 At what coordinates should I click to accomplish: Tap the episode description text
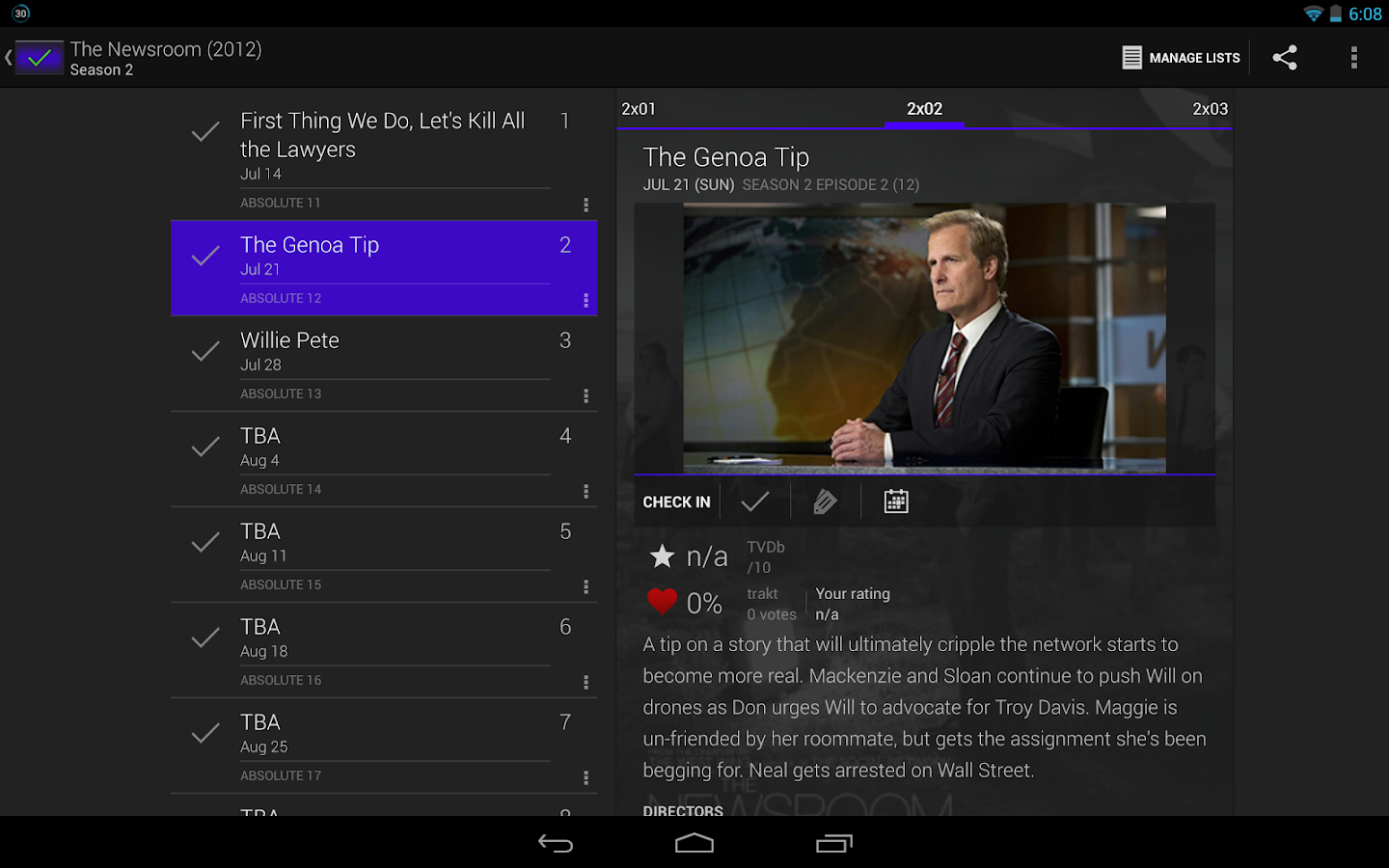pyautogui.click(x=924, y=707)
